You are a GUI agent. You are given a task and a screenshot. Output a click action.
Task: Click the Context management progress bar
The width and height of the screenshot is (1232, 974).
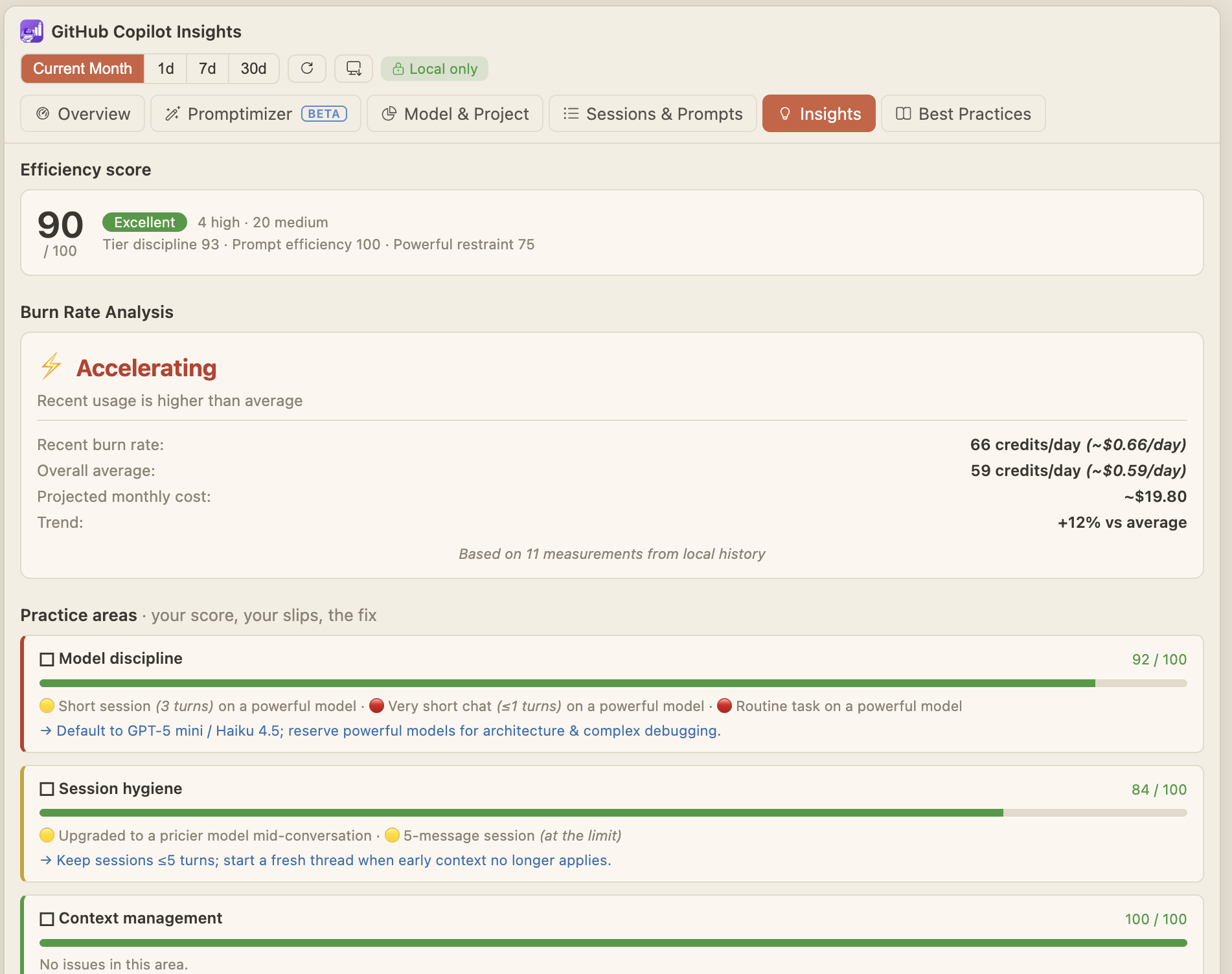tap(613, 943)
